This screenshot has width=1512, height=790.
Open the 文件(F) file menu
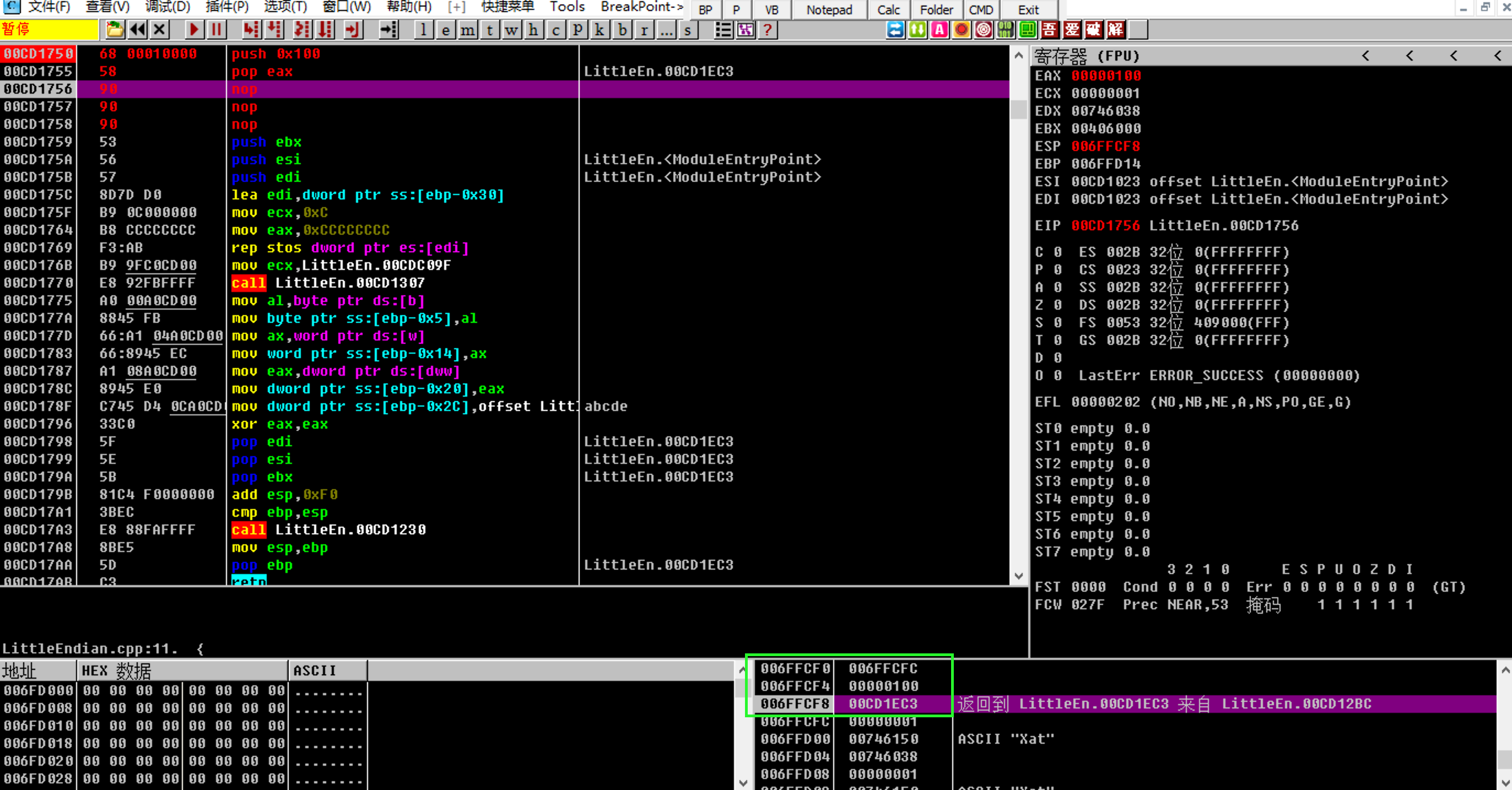coord(40,8)
